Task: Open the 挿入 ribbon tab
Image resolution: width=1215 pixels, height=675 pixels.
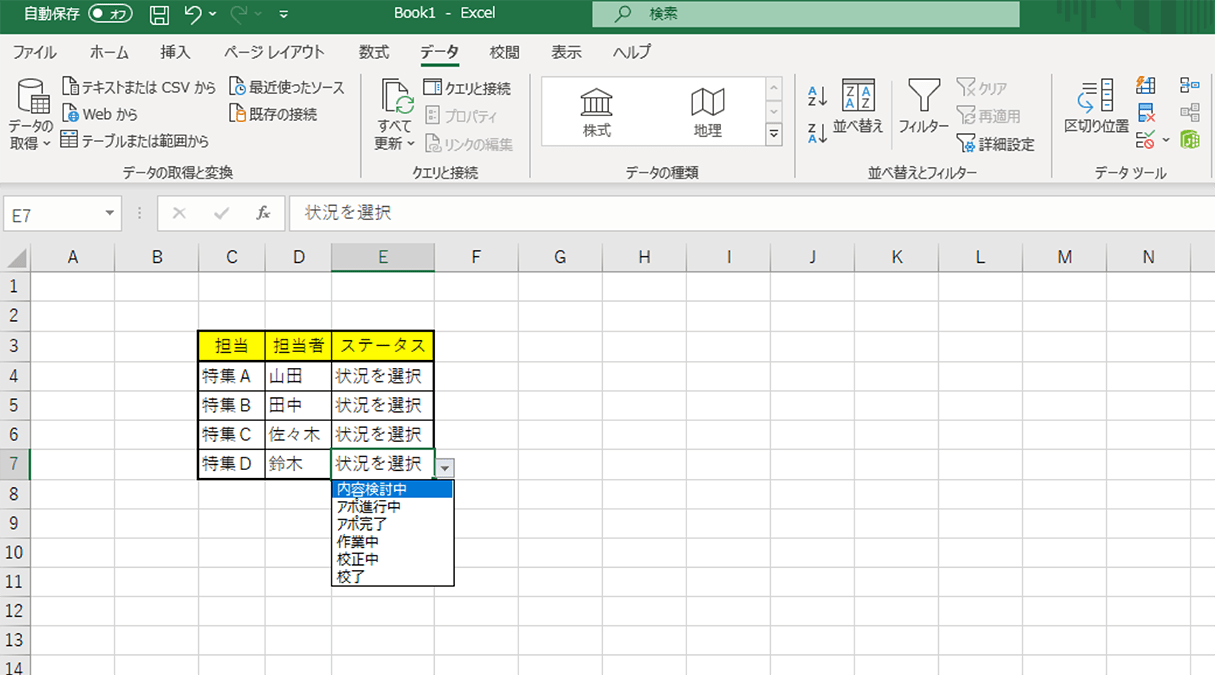Action: [x=175, y=52]
